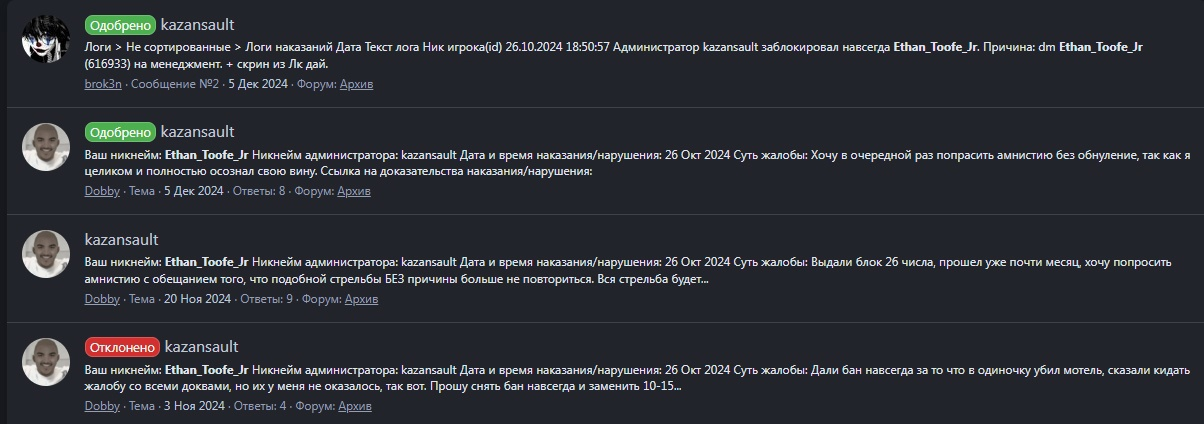Open the rejected kazansault thread title
1204x424 pixels.
click(x=201, y=347)
